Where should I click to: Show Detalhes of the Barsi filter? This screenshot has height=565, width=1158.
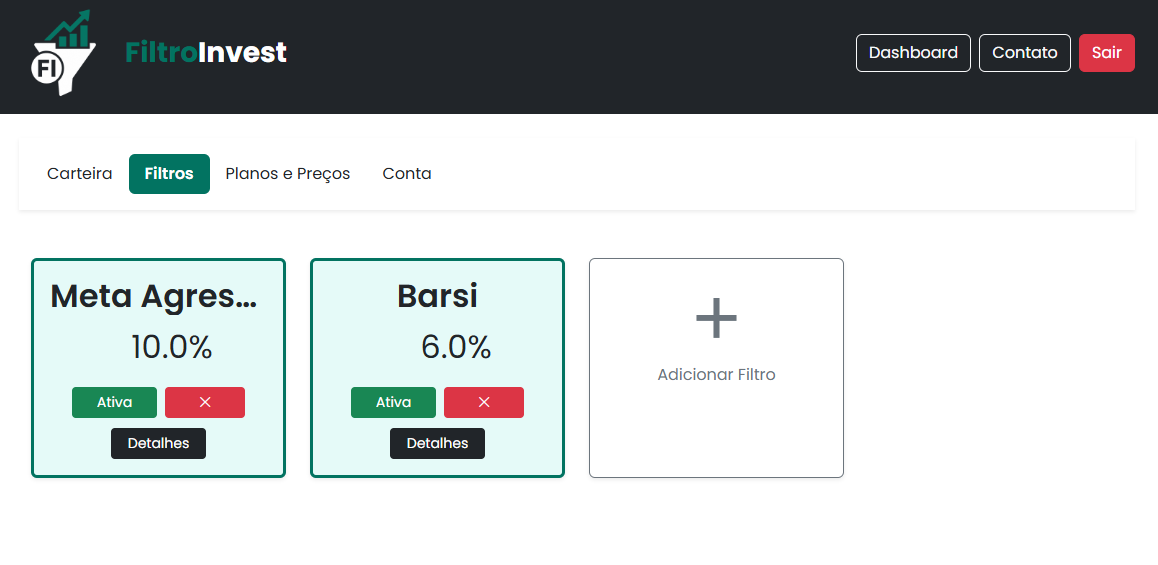click(x=437, y=443)
